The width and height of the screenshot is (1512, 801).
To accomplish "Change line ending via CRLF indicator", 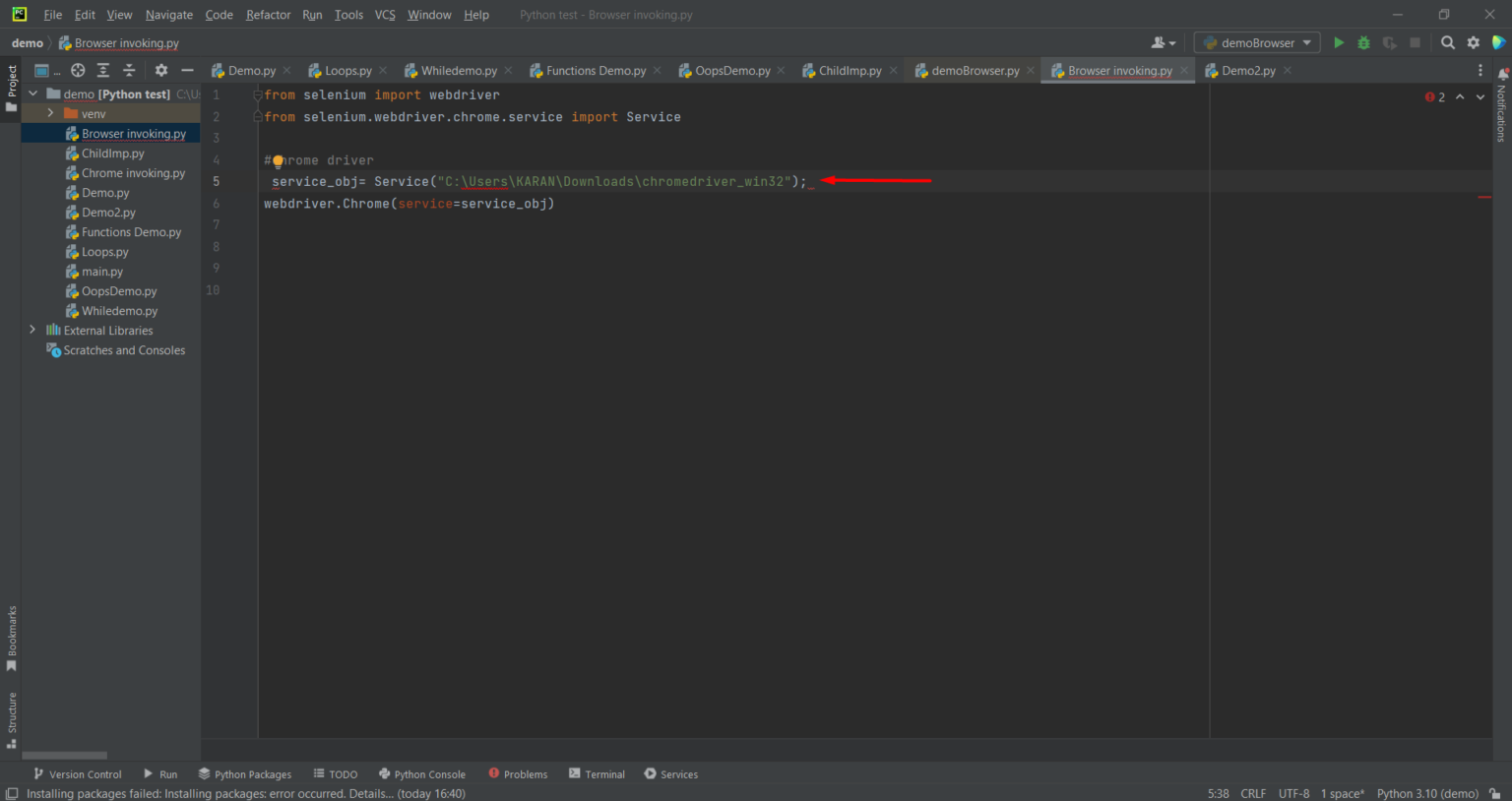I will 1253,793.
